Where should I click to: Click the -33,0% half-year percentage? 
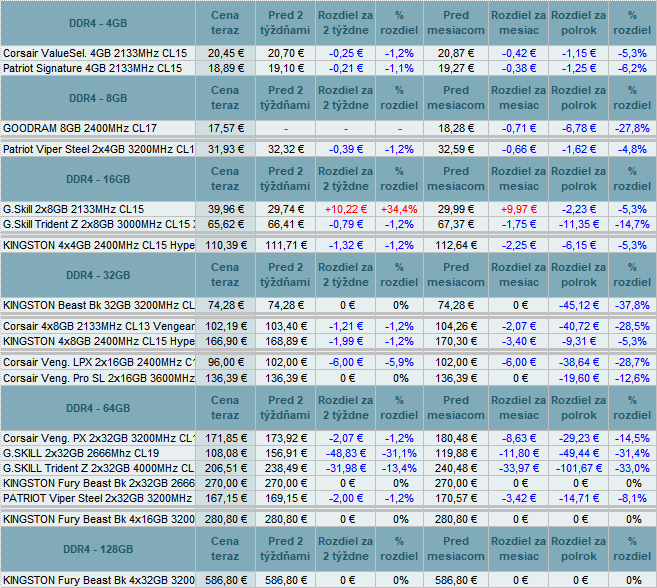tap(632, 468)
